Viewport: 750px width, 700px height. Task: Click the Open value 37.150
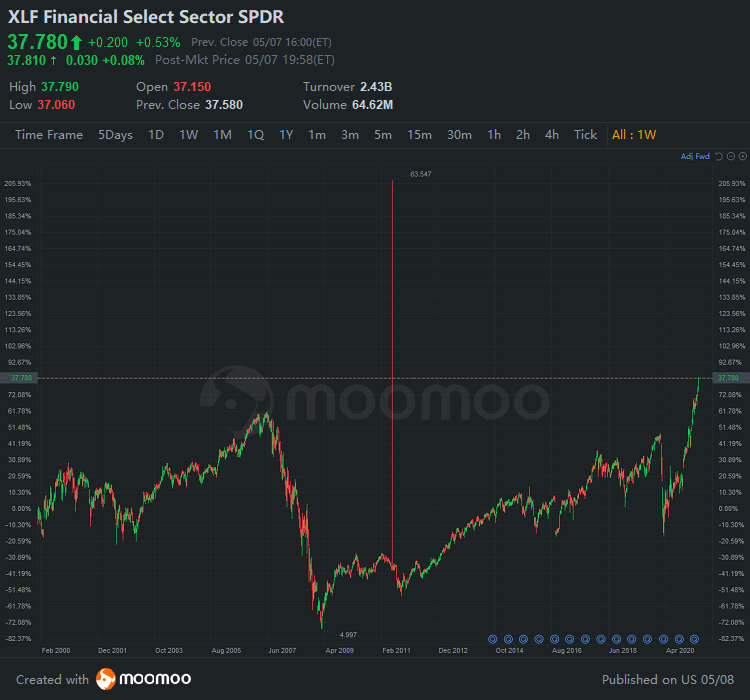[x=192, y=87]
